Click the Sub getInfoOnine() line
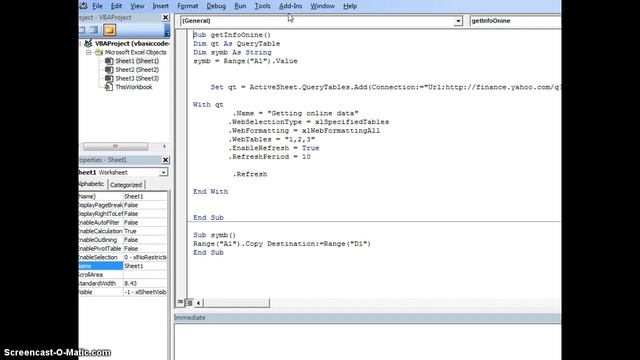 click(232, 35)
